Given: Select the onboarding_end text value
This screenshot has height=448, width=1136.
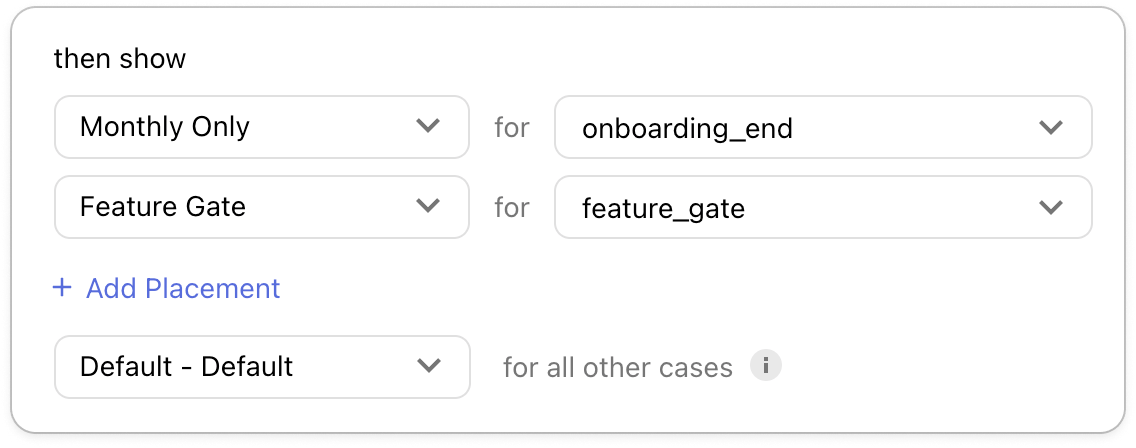Looking at the screenshot, I should pos(687,128).
